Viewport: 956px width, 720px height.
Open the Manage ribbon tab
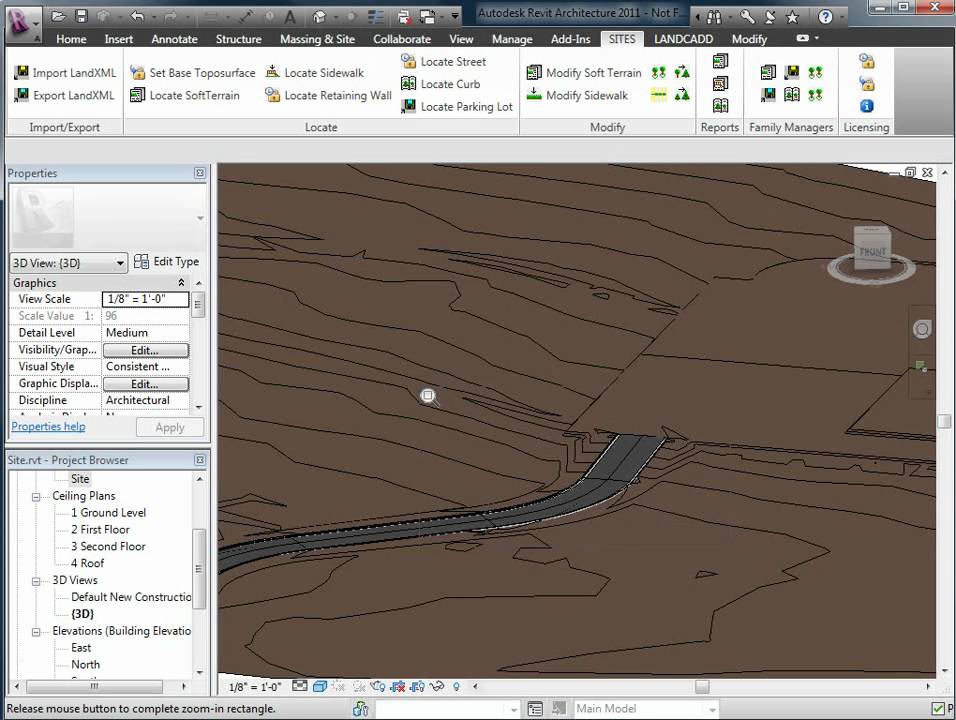[x=512, y=39]
